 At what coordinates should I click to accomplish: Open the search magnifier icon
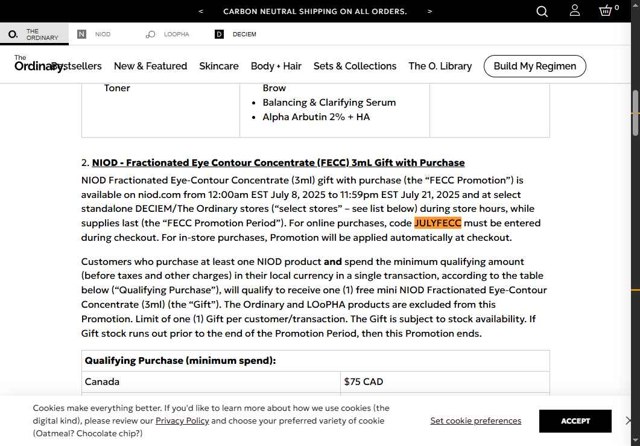pyautogui.click(x=542, y=11)
